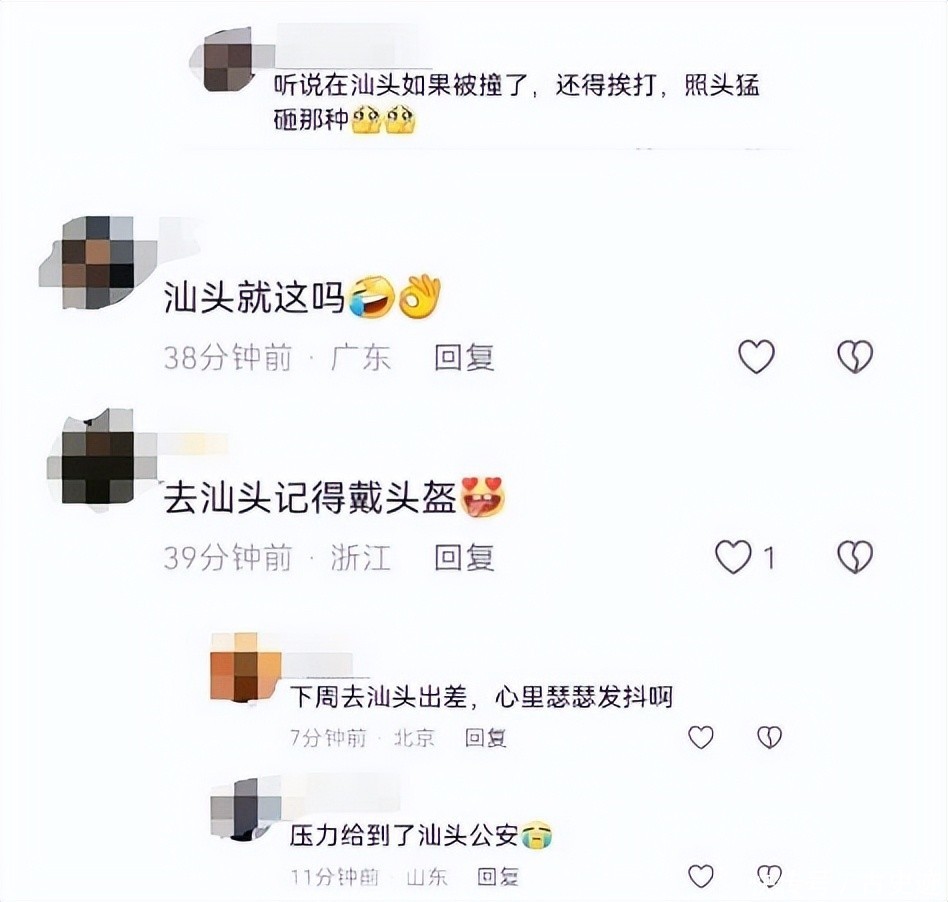Image resolution: width=948 pixels, height=902 pixels.
Task: Reply to the 广东 comment posted 38分钟前
Action: click(464, 357)
